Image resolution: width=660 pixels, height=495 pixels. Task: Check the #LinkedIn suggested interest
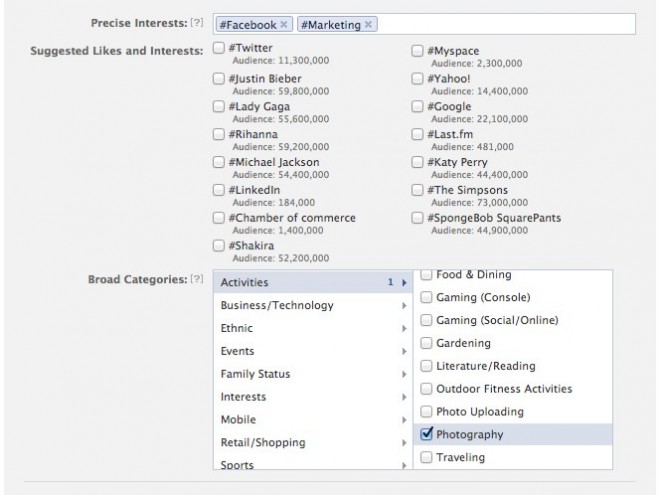(218, 190)
